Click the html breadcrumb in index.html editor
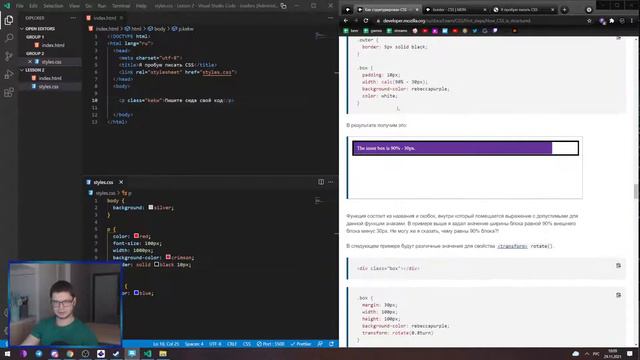The image size is (640, 360). 133,29
